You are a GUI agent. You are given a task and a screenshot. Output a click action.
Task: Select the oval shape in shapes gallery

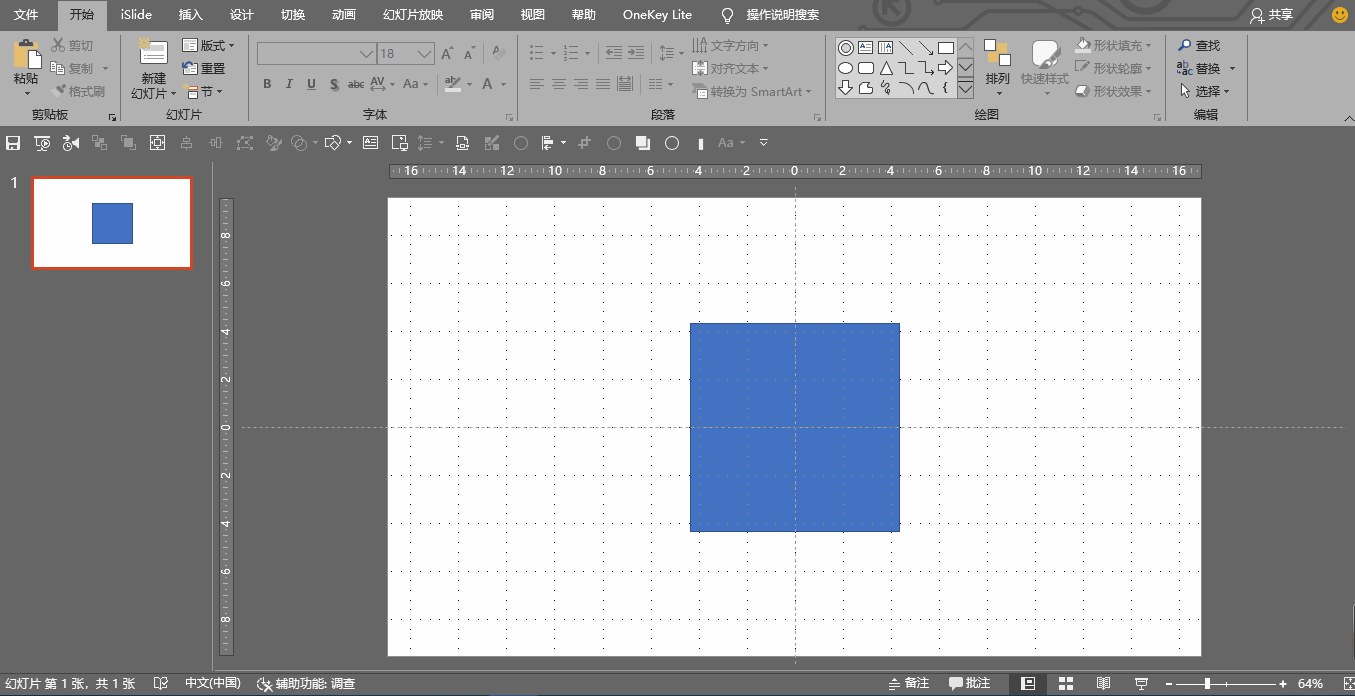tap(845, 68)
